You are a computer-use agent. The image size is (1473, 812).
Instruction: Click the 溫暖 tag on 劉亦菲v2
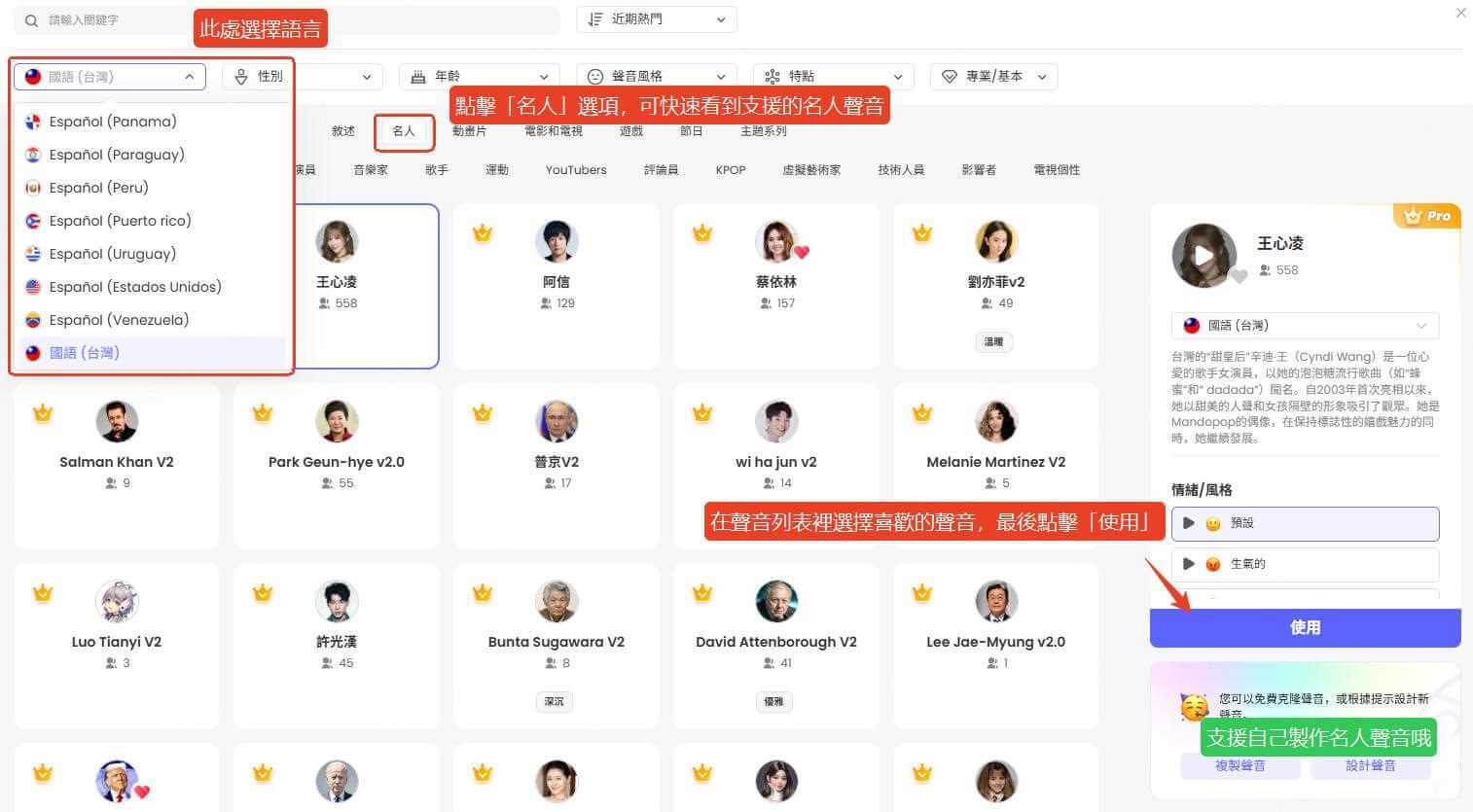click(x=993, y=342)
